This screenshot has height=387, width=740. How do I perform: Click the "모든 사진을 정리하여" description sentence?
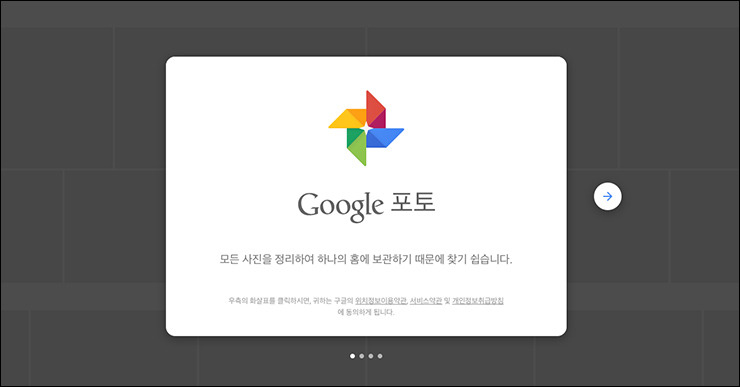pos(366,259)
